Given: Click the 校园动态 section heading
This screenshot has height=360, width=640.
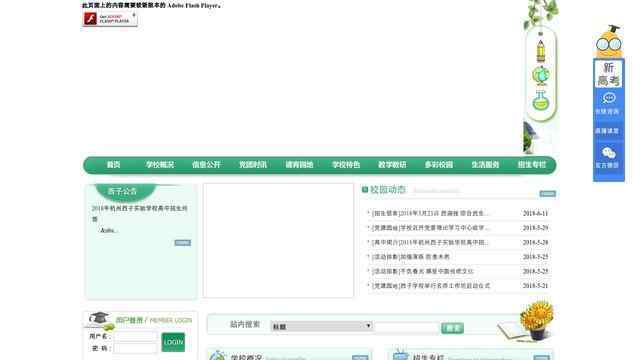Looking at the screenshot, I should (387, 189).
